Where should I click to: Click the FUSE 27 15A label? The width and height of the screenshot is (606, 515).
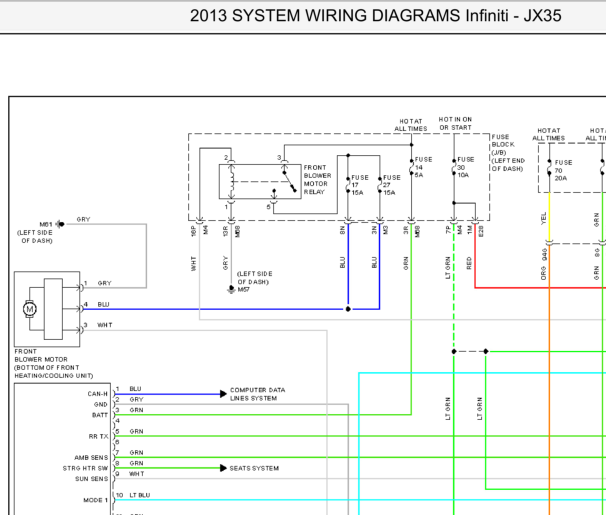click(392, 185)
